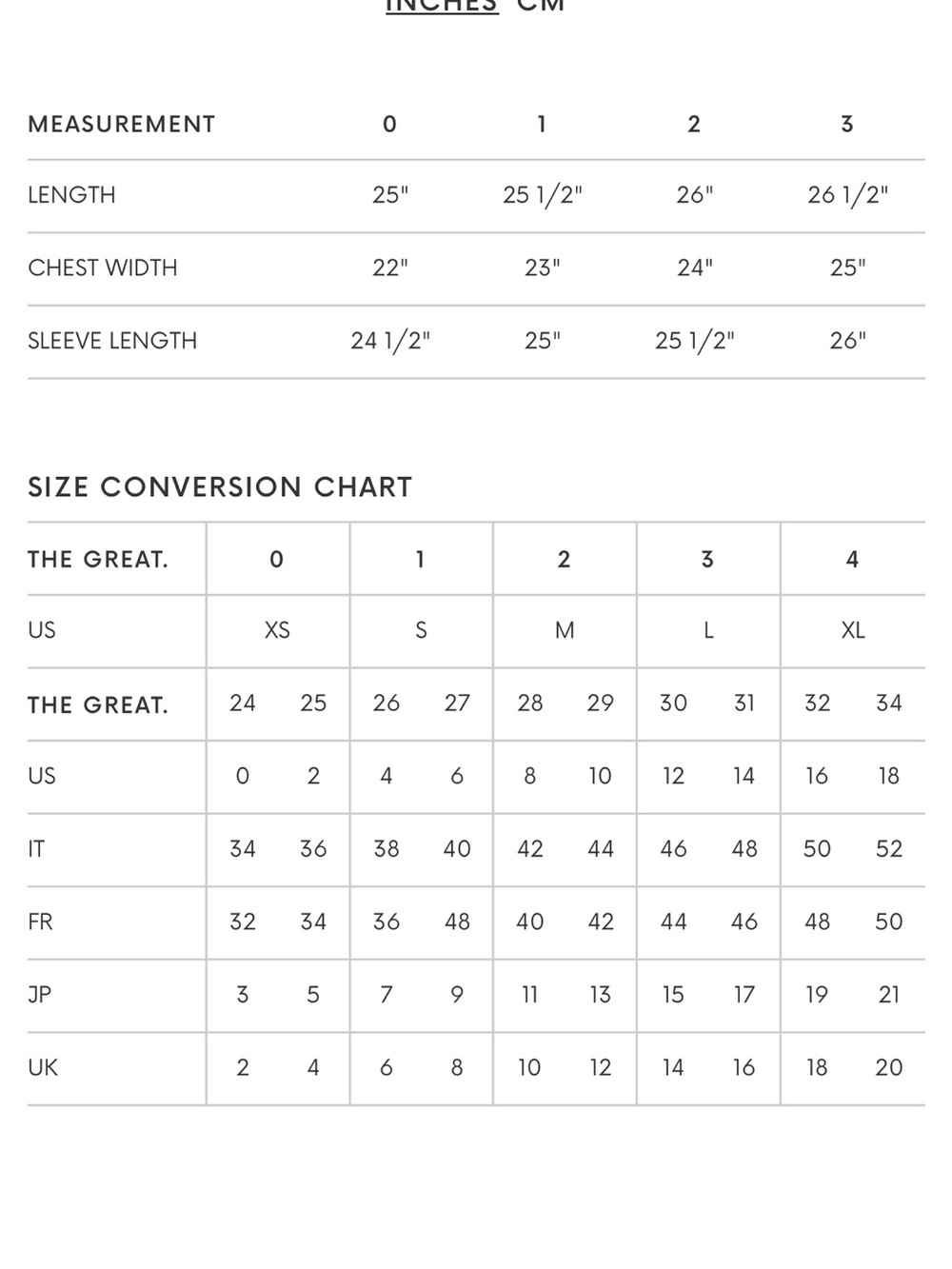Click the MEASUREMENT column header

(x=122, y=124)
